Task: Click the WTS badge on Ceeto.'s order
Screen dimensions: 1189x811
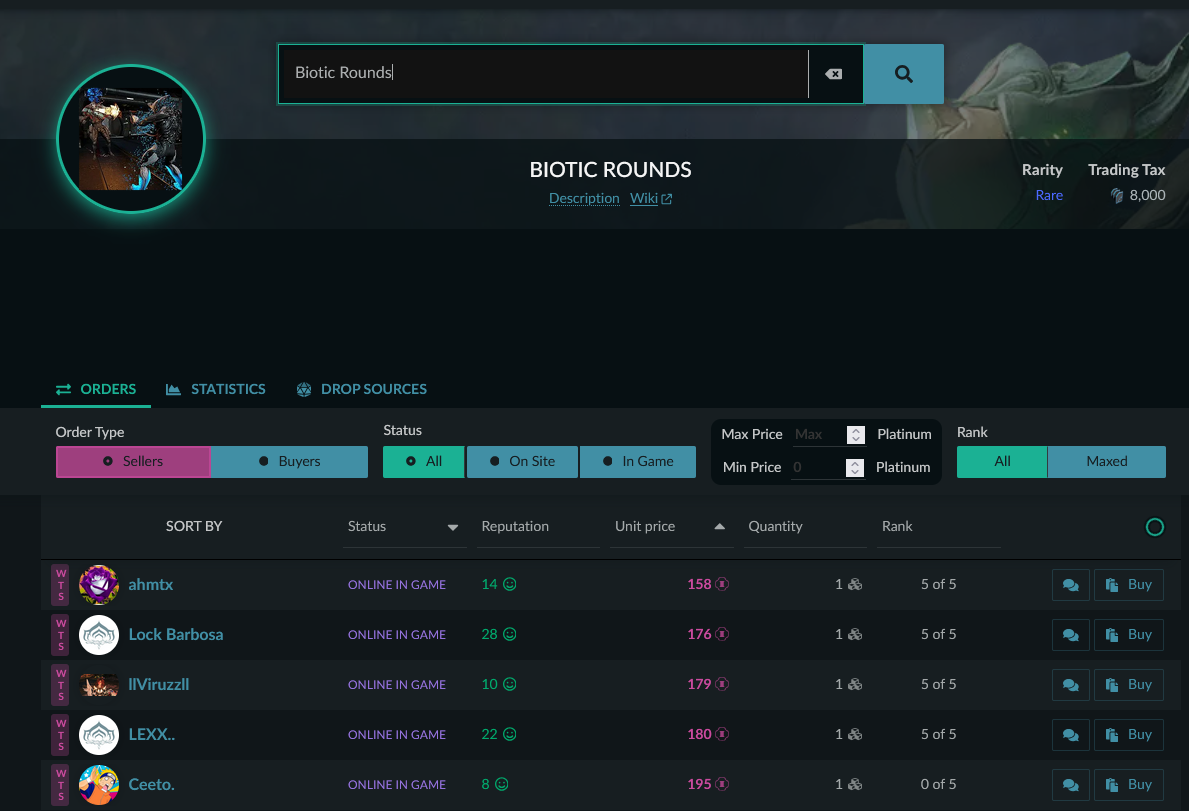Action: (x=61, y=784)
